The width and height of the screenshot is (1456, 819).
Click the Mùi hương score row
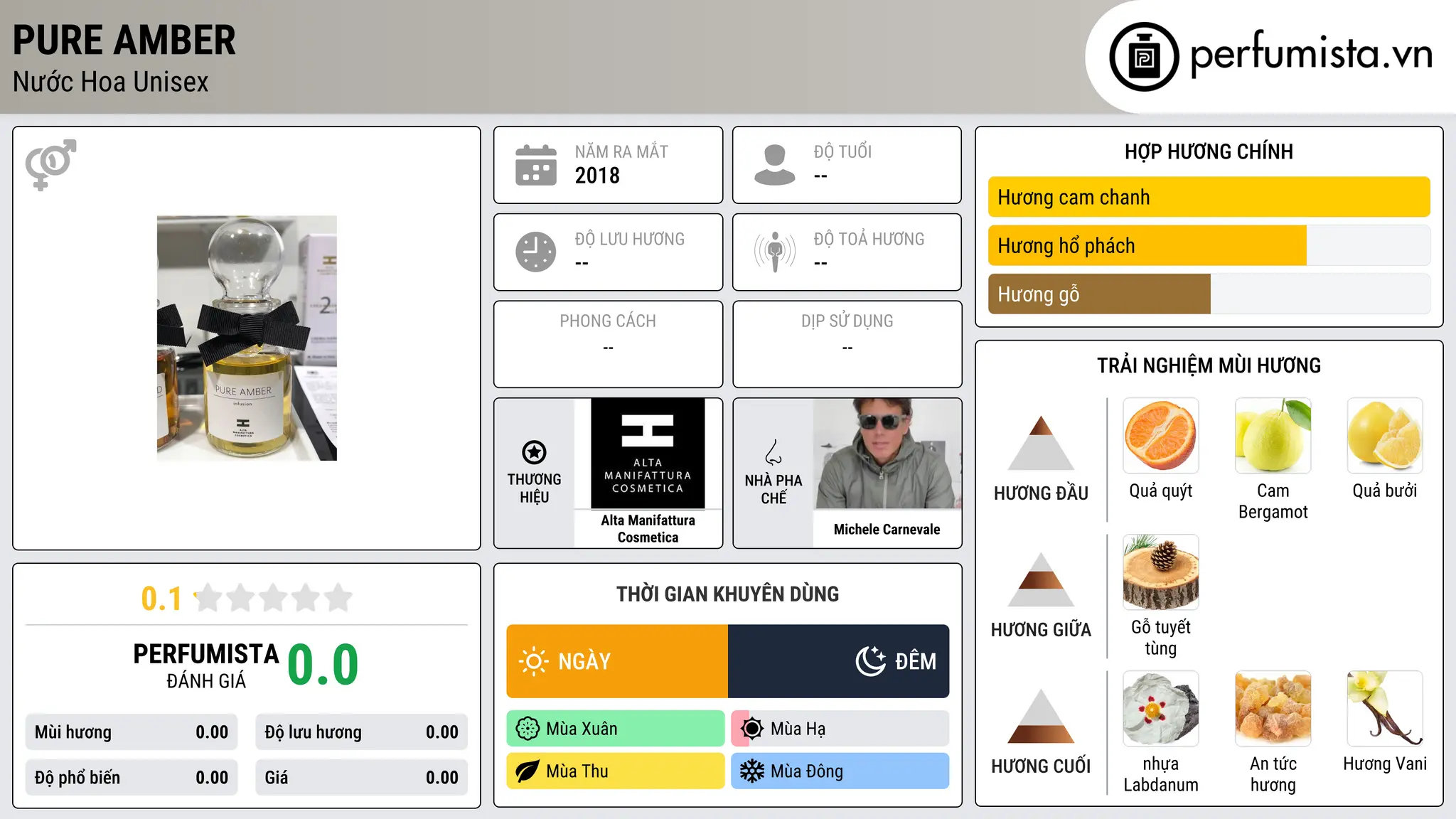tap(132, 732)
